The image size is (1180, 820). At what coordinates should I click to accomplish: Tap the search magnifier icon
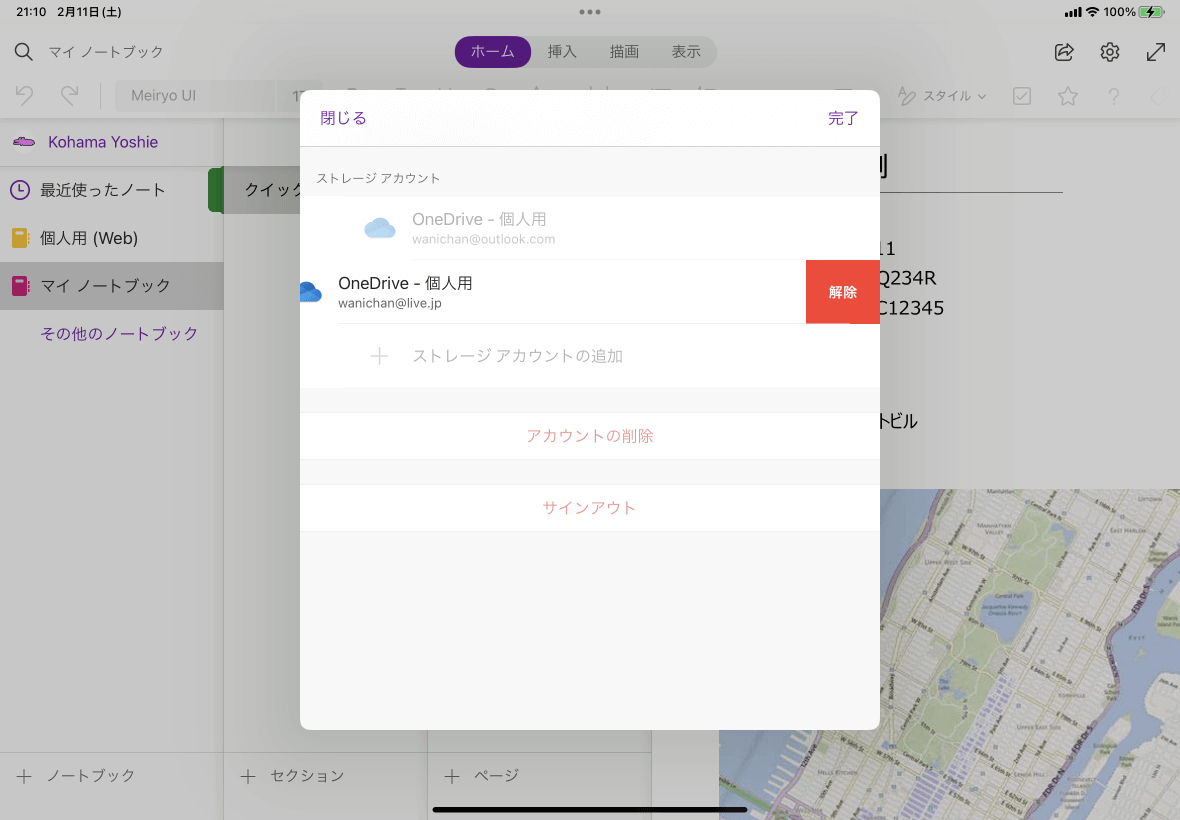pyautogui.click(x=23, y=52)
